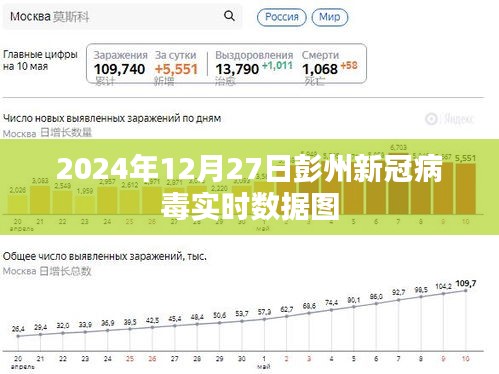Viewport: 499px width, 374px height.
Task: Focus the Москва search field
Action: 122,16
